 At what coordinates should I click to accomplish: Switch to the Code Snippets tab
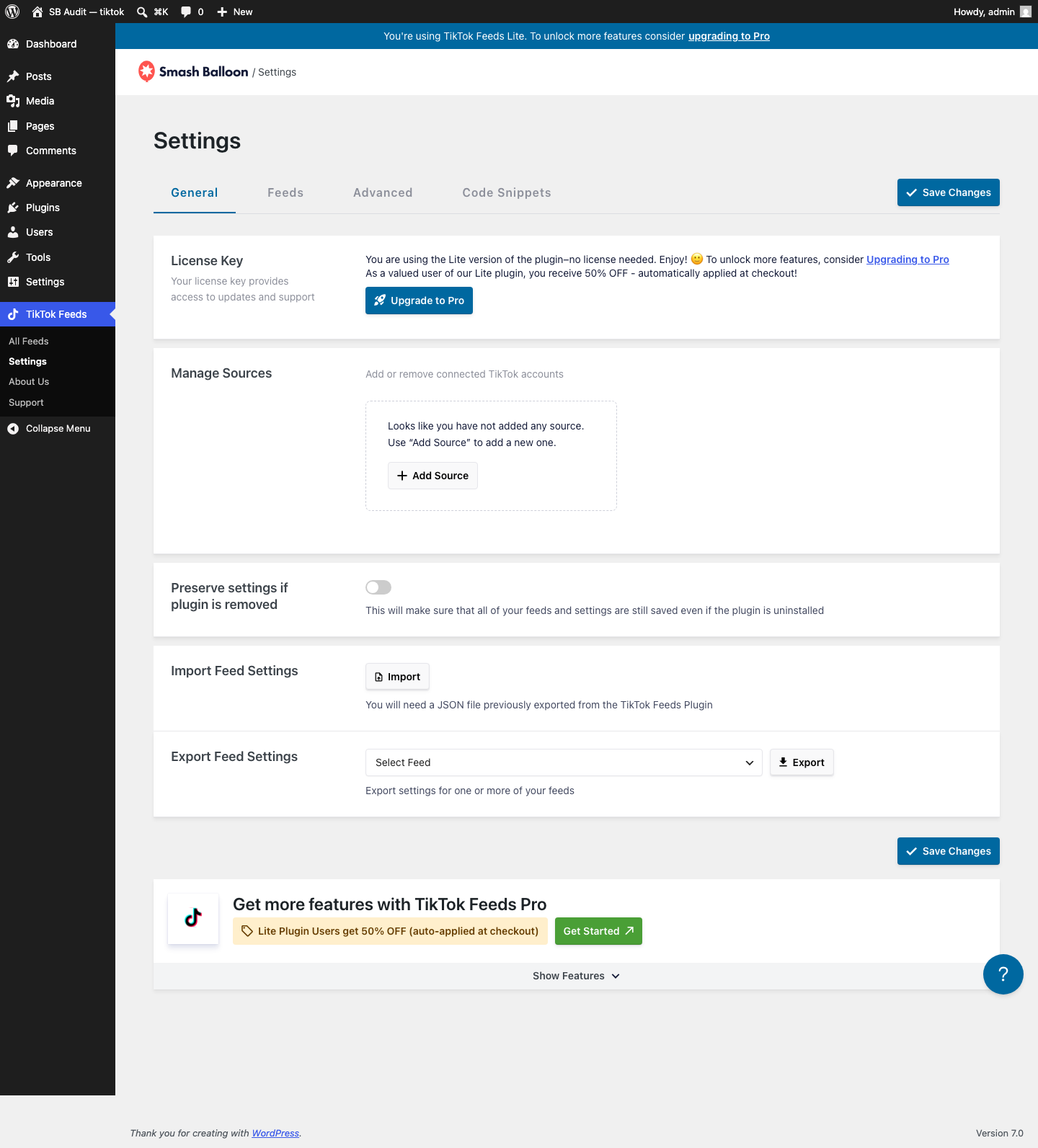click(x=507, y=193)
